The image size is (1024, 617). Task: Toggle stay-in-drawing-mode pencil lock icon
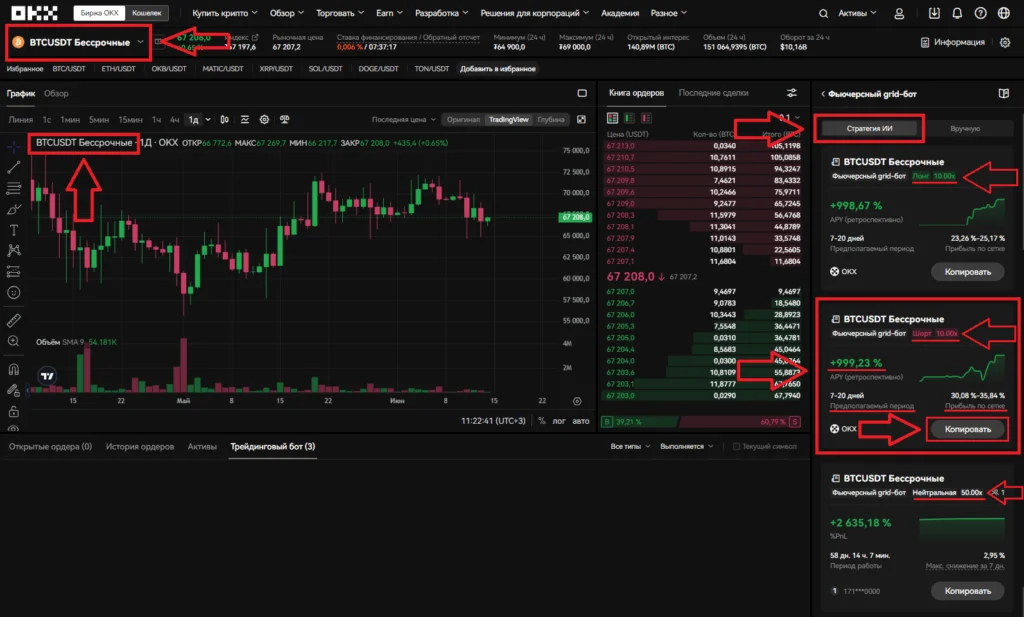click(x=14, y=390)
